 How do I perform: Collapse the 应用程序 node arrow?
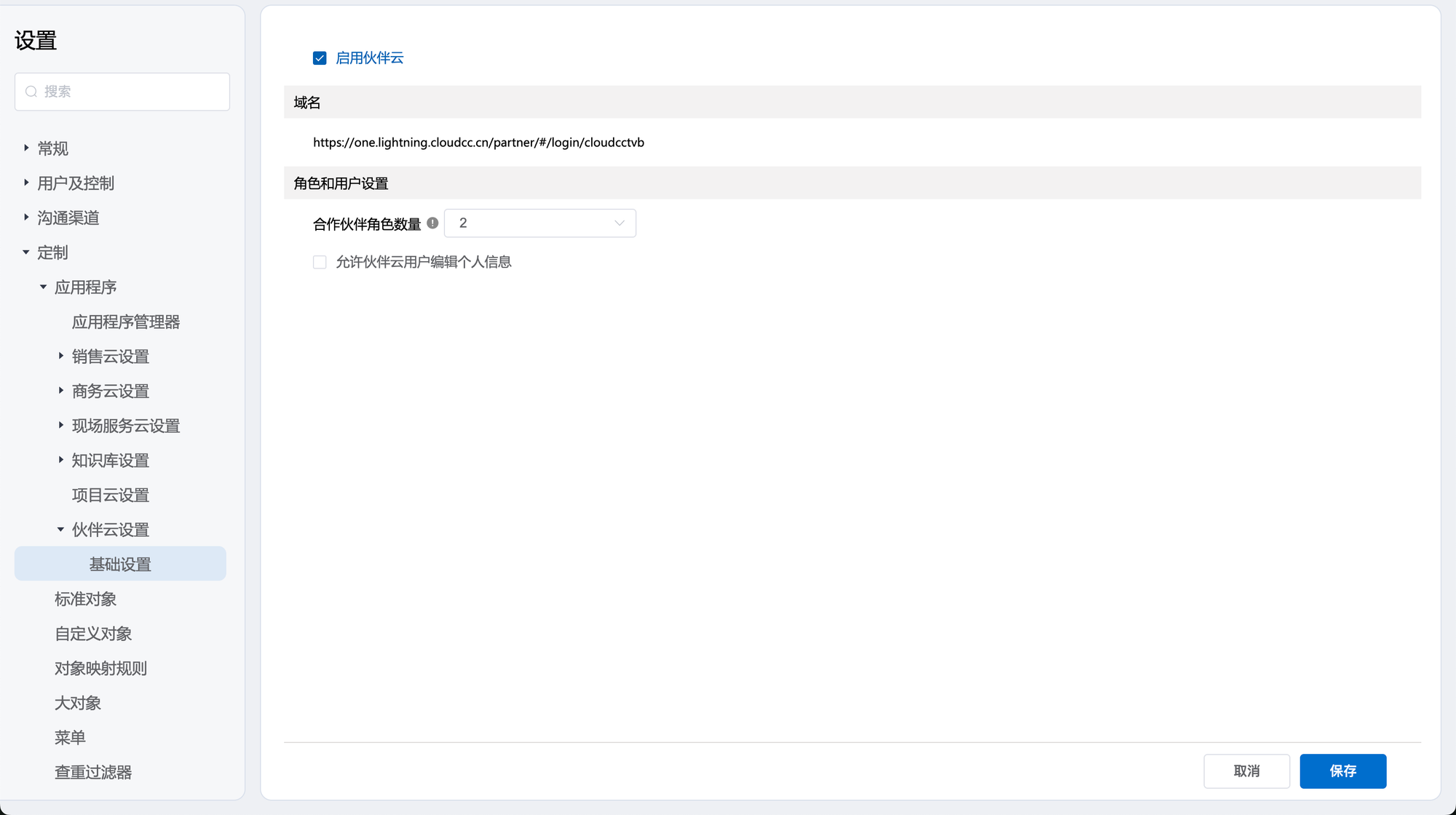44,287
